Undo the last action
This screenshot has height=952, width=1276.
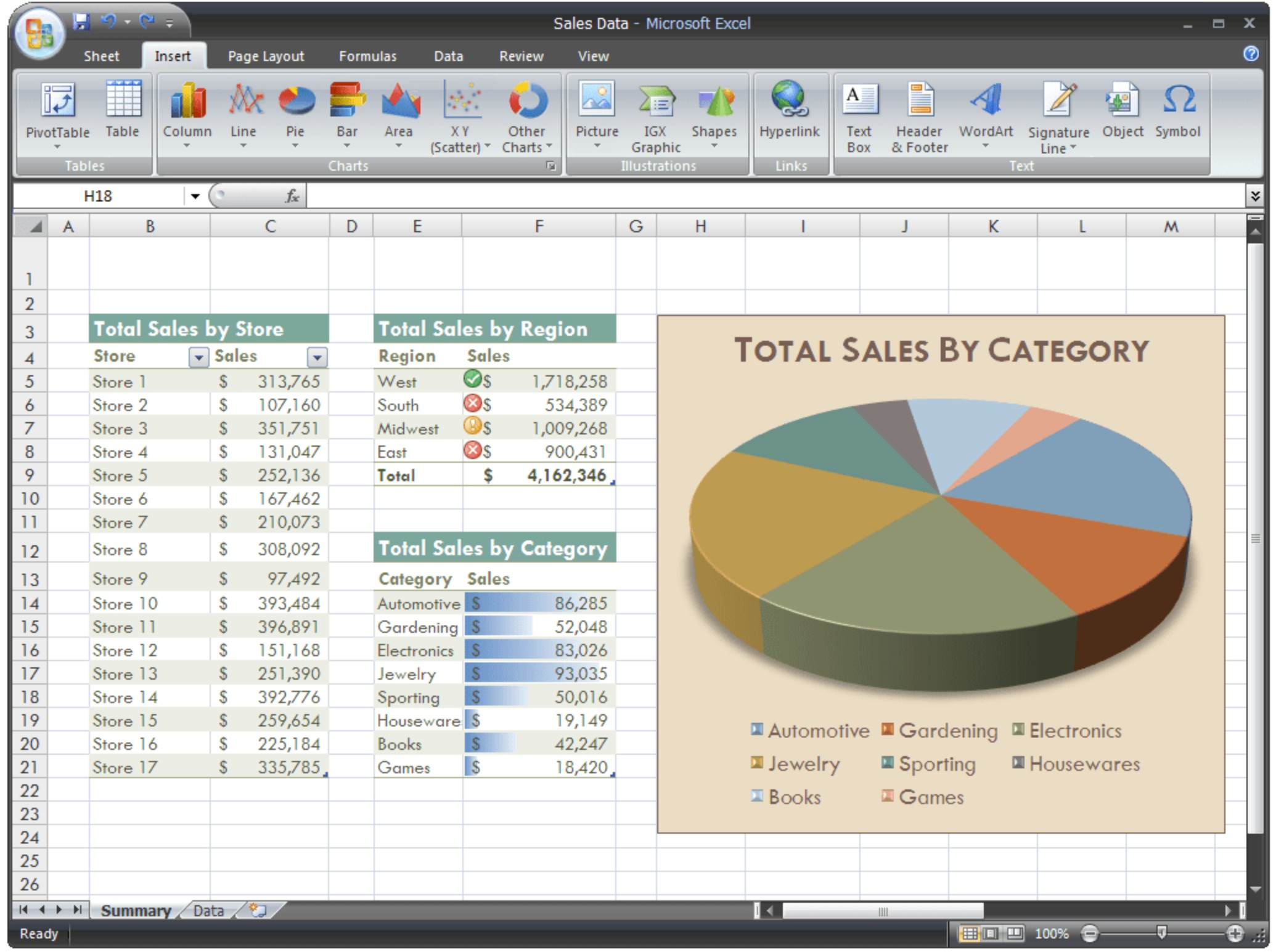click(x=108, y=22)
